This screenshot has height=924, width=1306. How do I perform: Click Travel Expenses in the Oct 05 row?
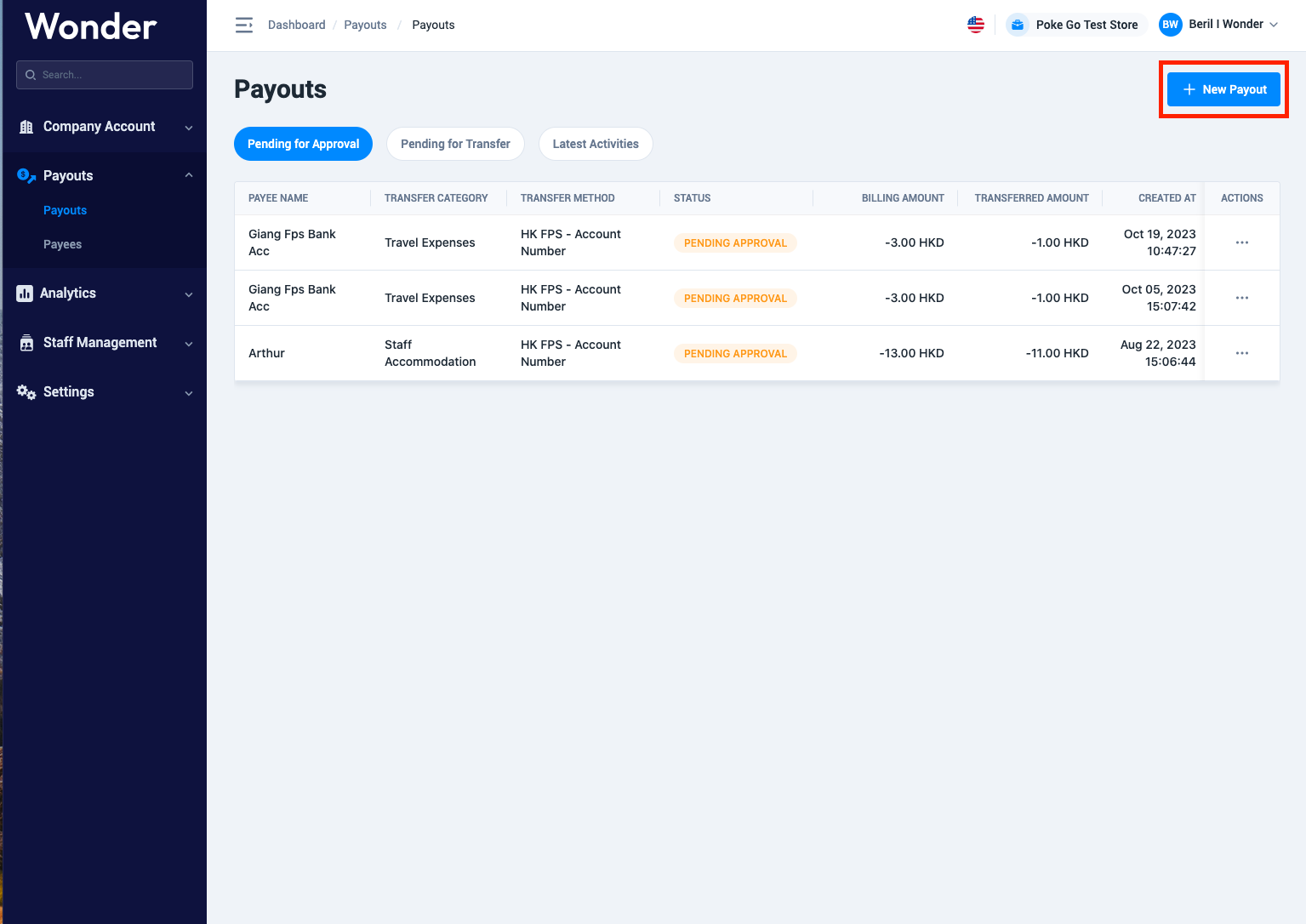click(x=430, y=298)
